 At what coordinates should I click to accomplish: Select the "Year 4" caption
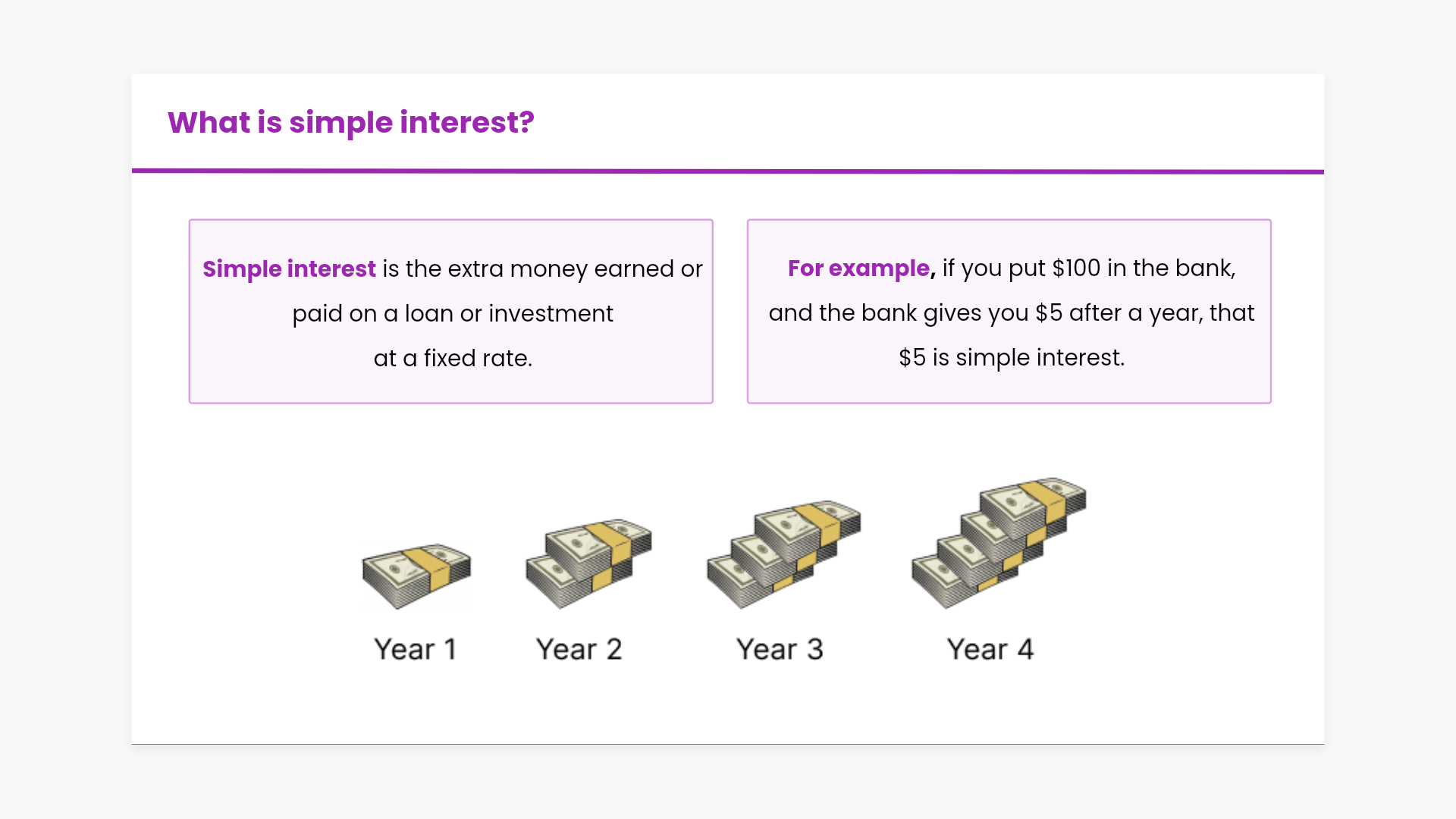tap(990, 649)
